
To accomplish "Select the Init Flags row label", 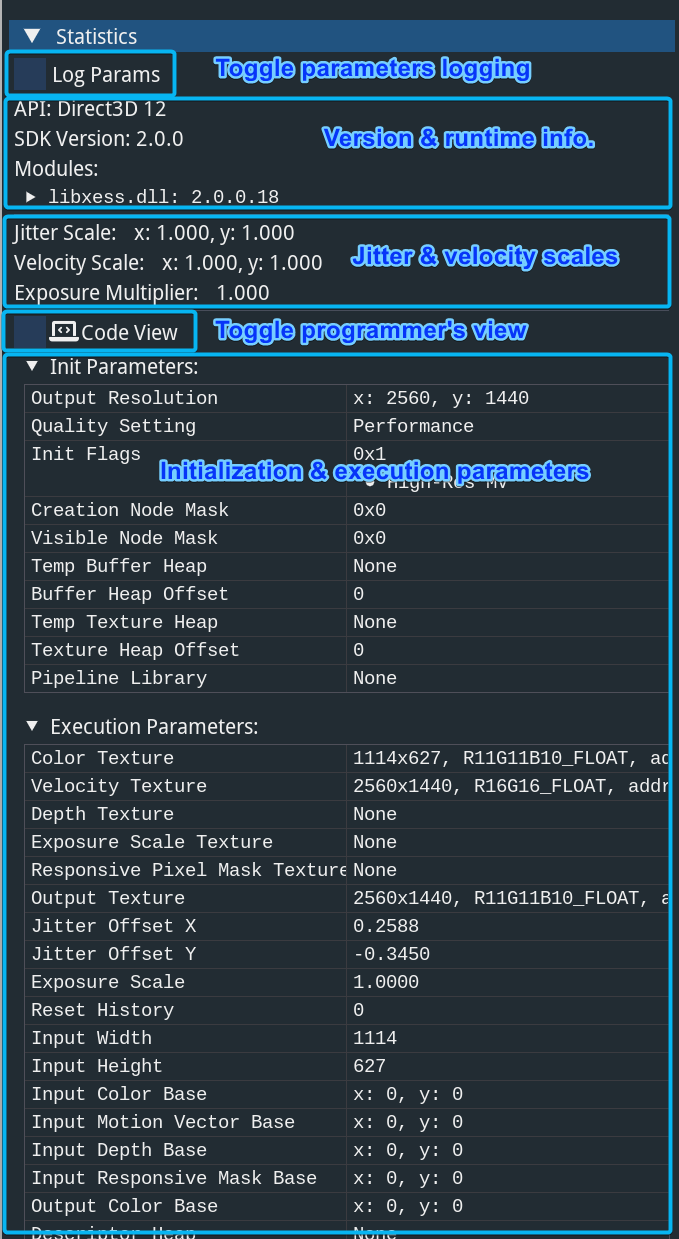I will coord(86,454).
